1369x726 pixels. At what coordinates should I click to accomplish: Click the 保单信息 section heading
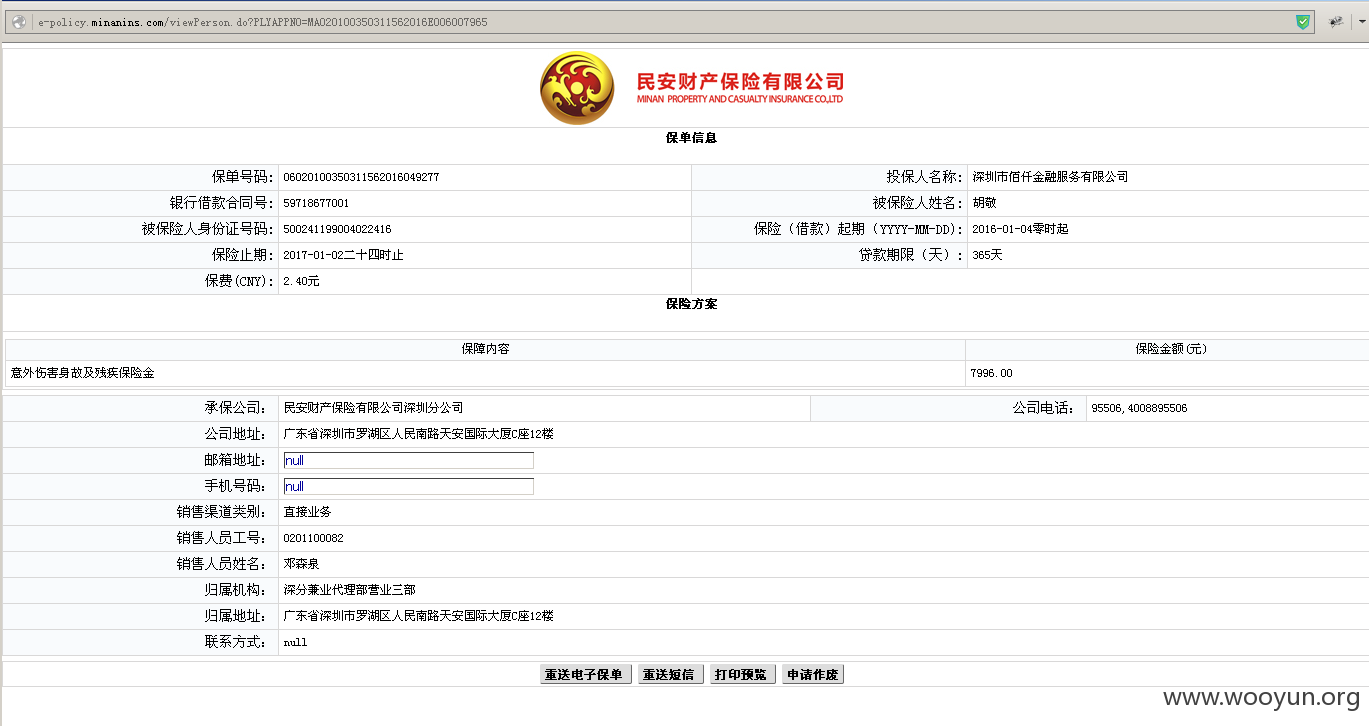691,138
